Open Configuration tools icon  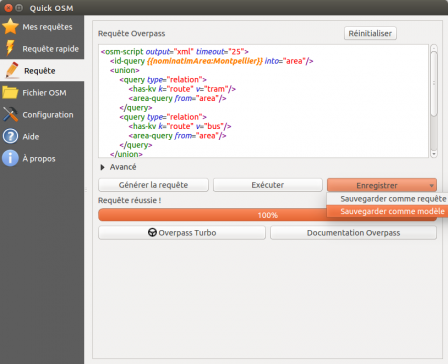click(10, 114)
